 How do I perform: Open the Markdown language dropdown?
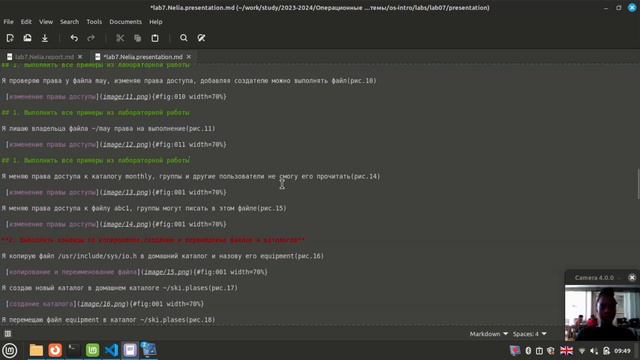[489, 334]
